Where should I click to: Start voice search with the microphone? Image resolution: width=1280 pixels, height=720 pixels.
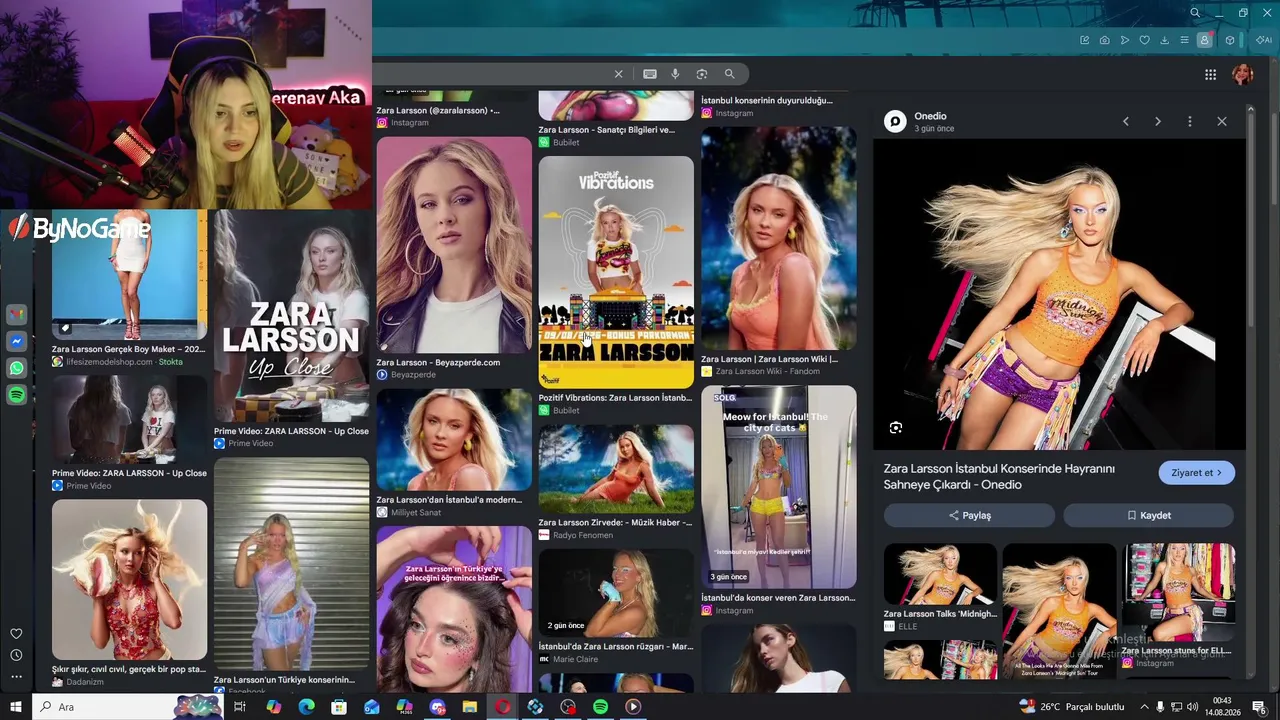click(x=675, y=74)
